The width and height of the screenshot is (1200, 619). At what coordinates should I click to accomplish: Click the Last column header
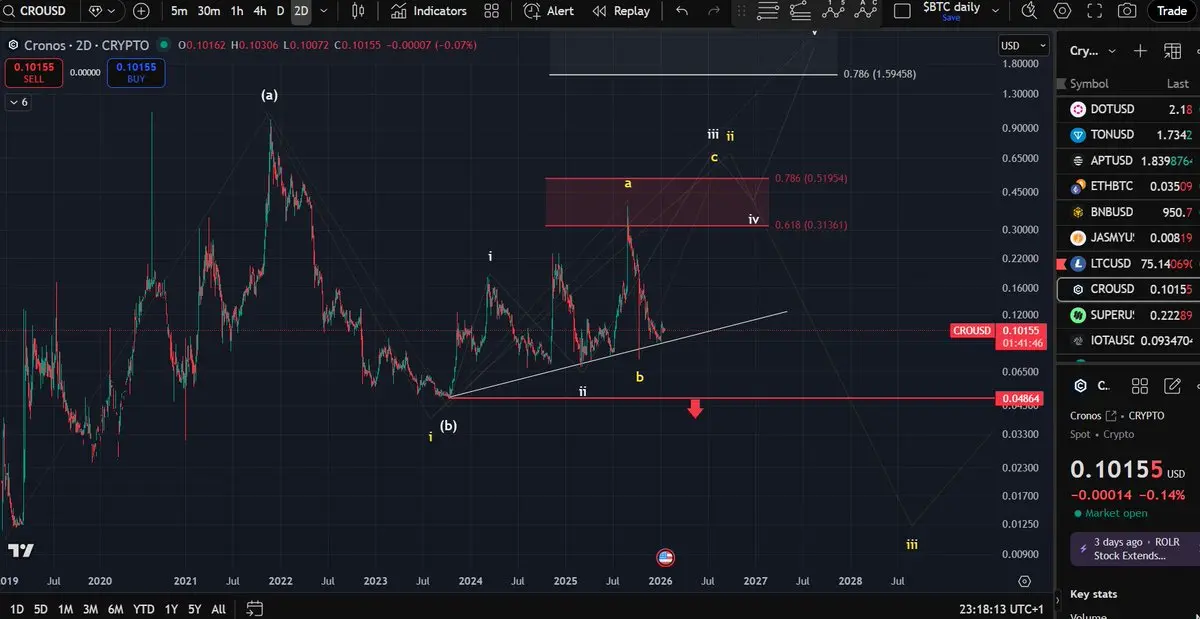click(x=1177, y=84)
